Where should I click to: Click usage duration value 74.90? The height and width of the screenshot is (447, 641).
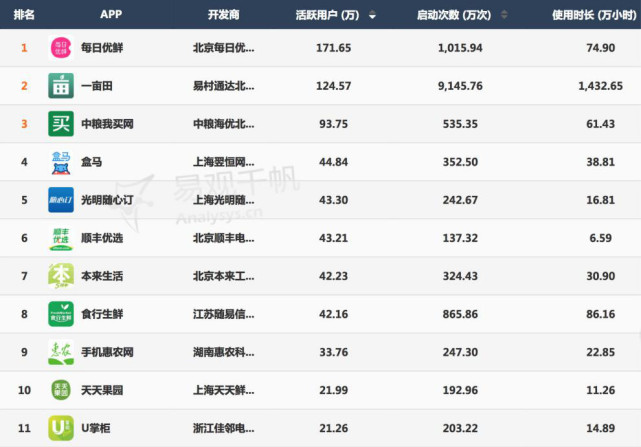[x=601, y=48]
